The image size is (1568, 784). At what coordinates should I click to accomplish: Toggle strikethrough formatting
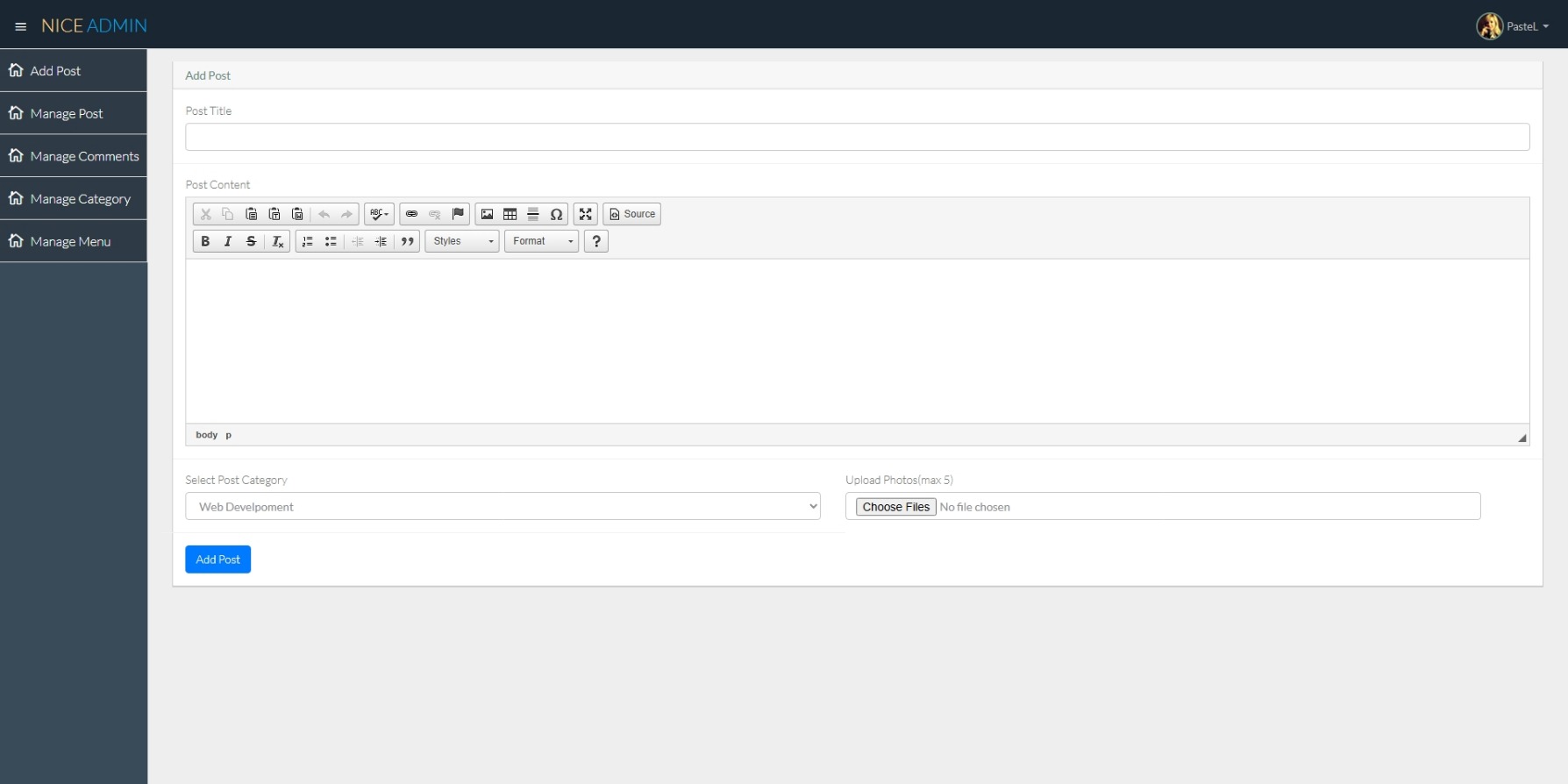point(251,241)
